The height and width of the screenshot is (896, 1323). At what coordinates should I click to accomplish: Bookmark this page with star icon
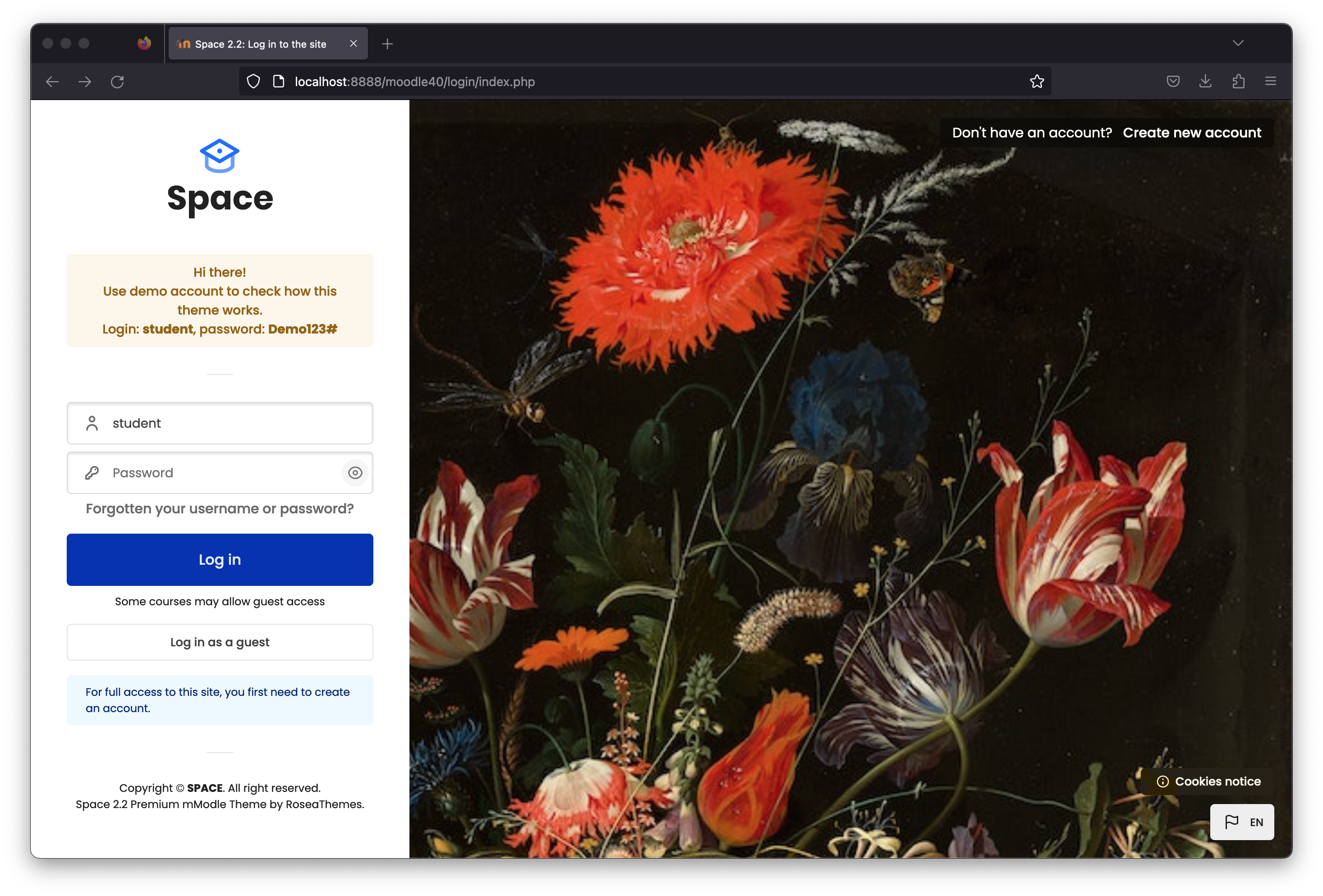1037,81
